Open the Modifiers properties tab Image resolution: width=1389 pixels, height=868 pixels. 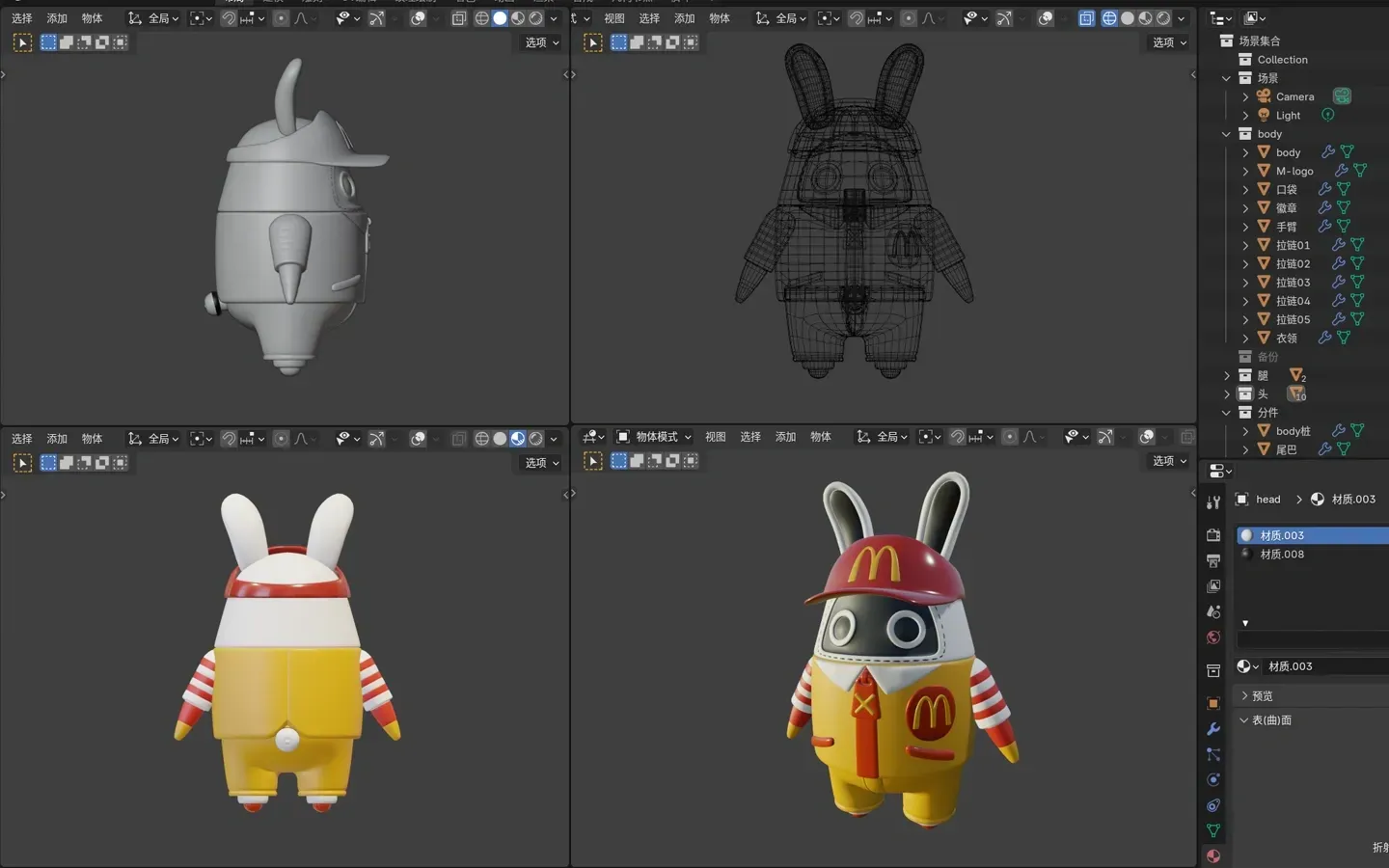(1213, 729)
